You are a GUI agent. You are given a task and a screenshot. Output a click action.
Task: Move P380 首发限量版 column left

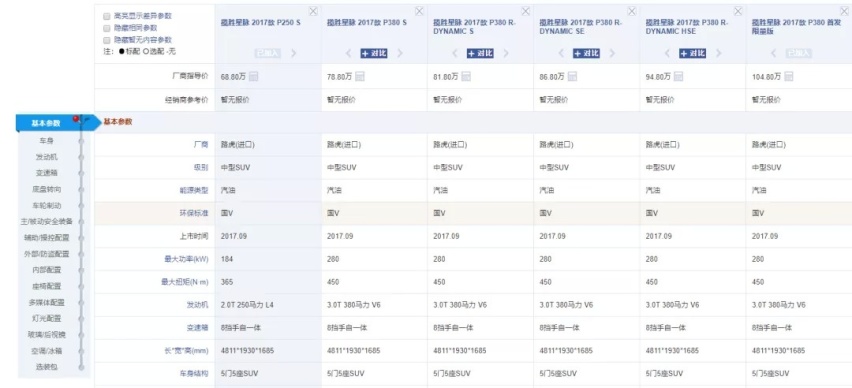click(x=774, y=53)
